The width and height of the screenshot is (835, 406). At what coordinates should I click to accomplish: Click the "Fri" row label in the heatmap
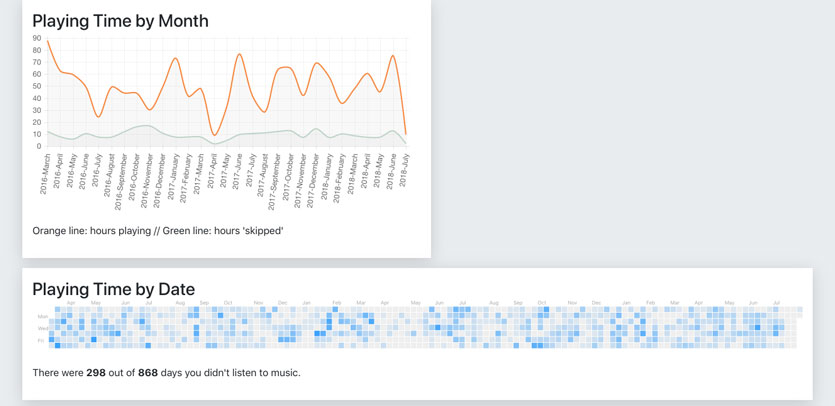point(41,340)
